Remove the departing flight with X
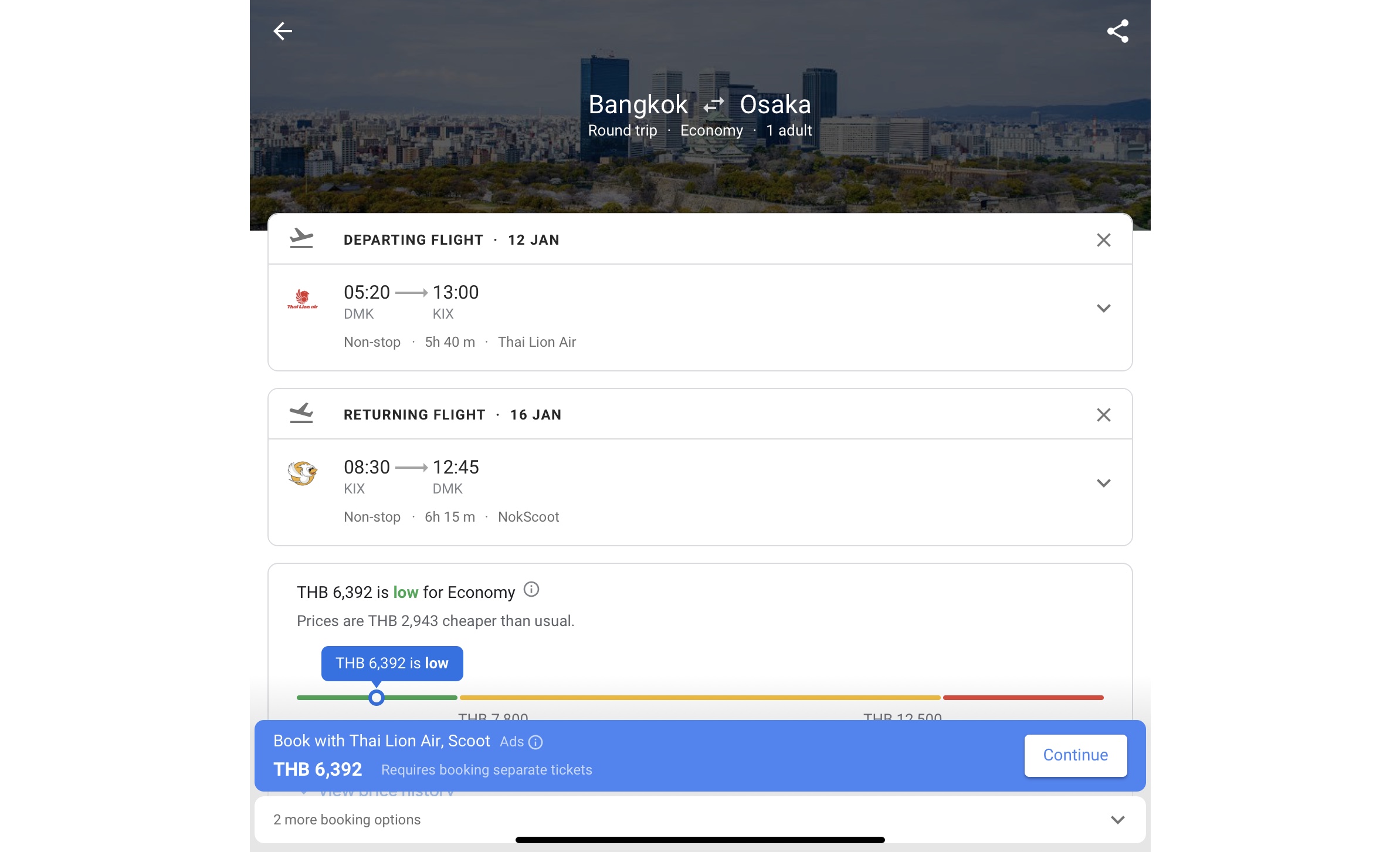This screenshot has width=1400, height=852. coord(1103,240)
